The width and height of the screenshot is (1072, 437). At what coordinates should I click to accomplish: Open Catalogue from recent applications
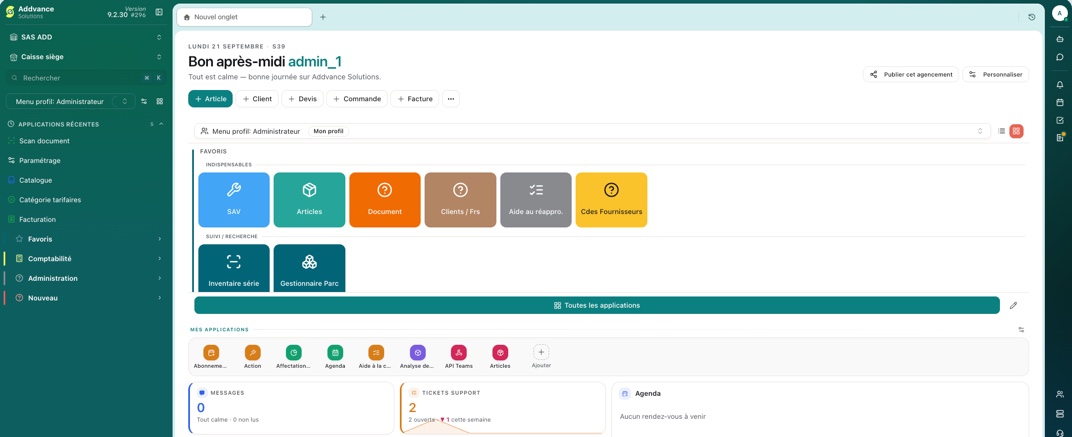(x=85, y=180)
